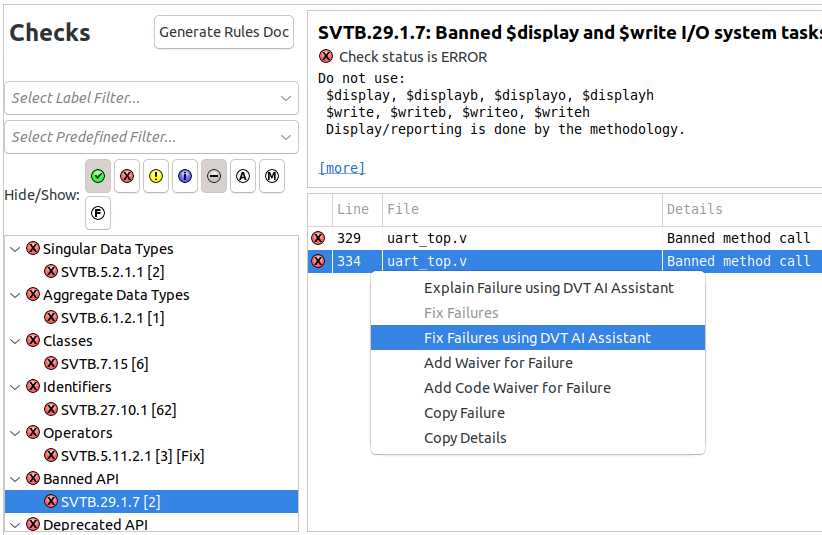Screen dimensions: 822x535
Task: Click error icon beside SVTB.27.10.1 check
Action: (51, 410)
